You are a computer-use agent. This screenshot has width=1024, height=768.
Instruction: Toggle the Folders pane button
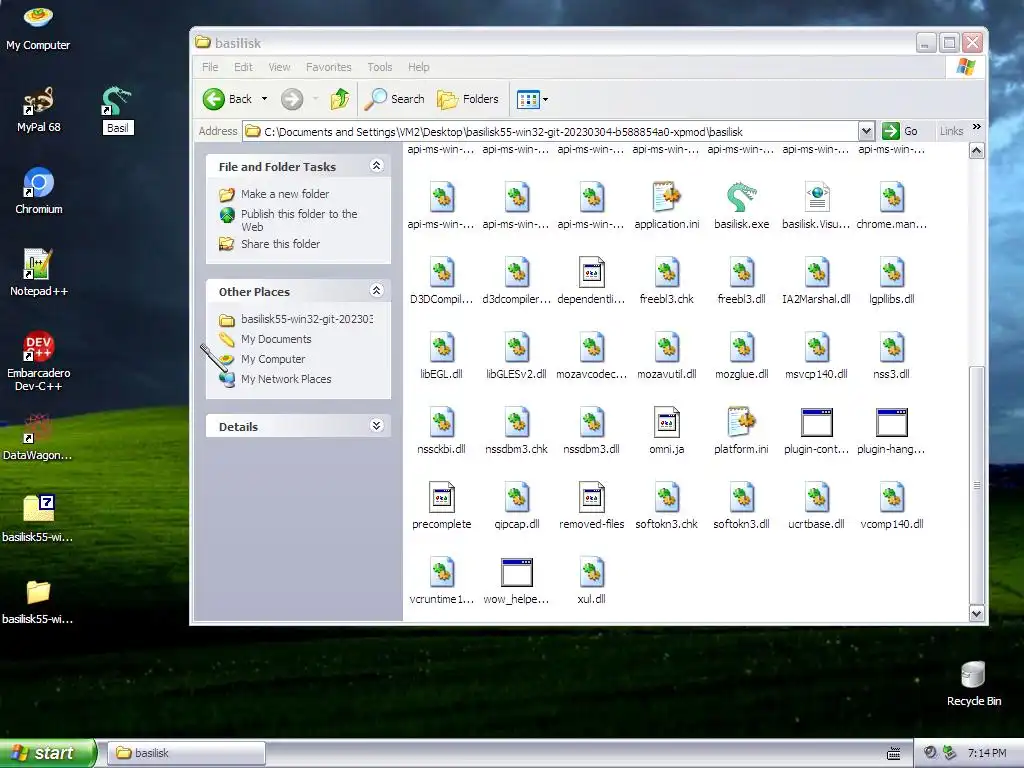point(468,99)
